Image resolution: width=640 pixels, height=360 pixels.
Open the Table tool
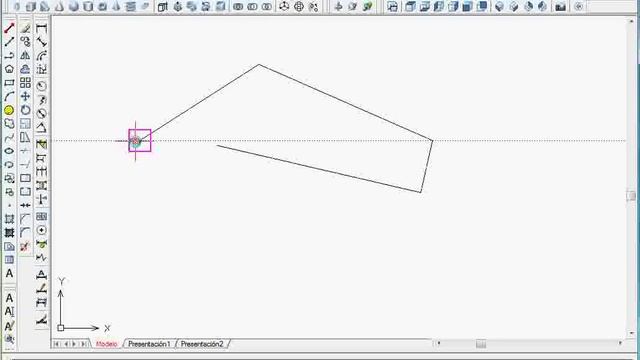pyautogui.click(x=9, y=260)
